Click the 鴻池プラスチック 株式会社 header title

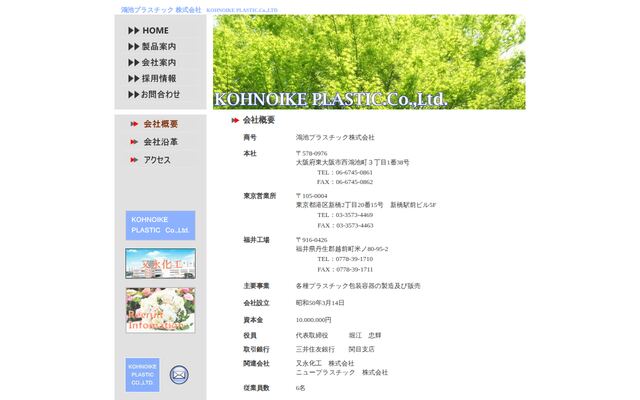(x=161, y=10)
